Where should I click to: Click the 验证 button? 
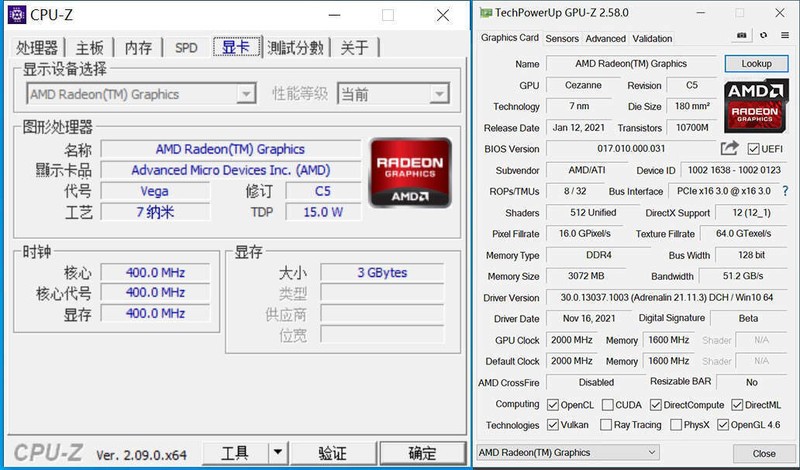[333, 452]
